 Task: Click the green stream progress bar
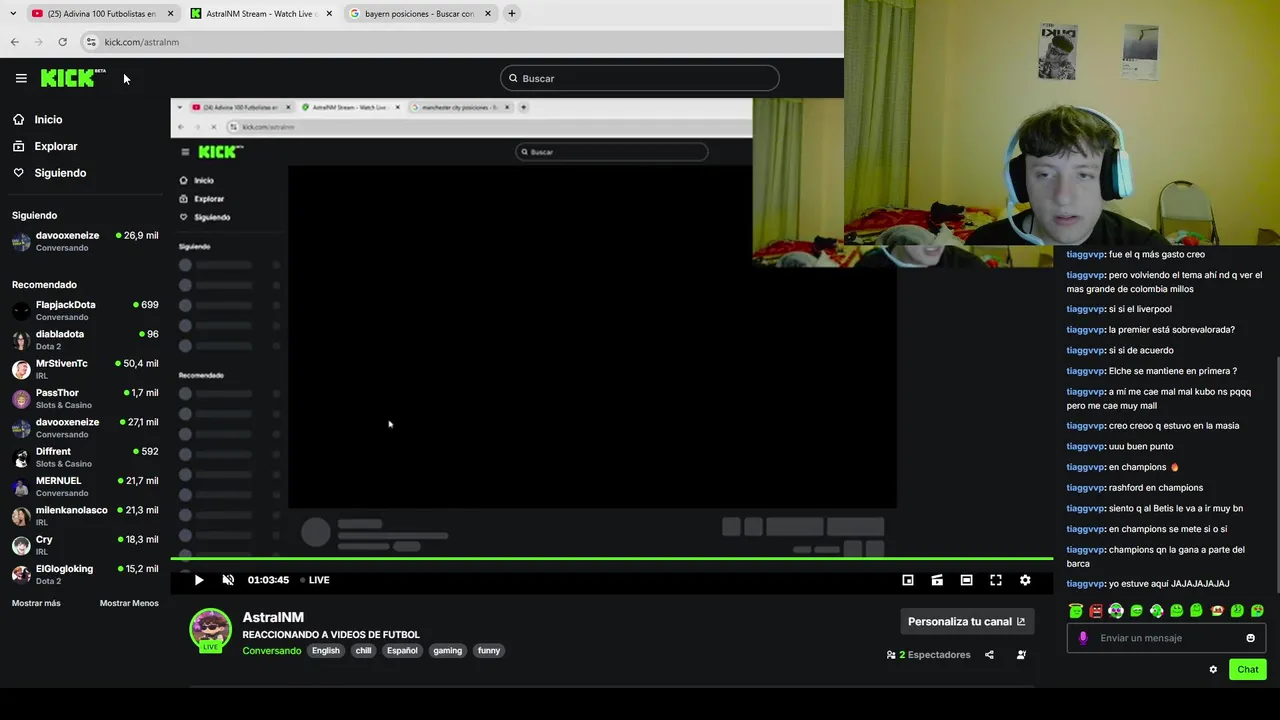611,558
